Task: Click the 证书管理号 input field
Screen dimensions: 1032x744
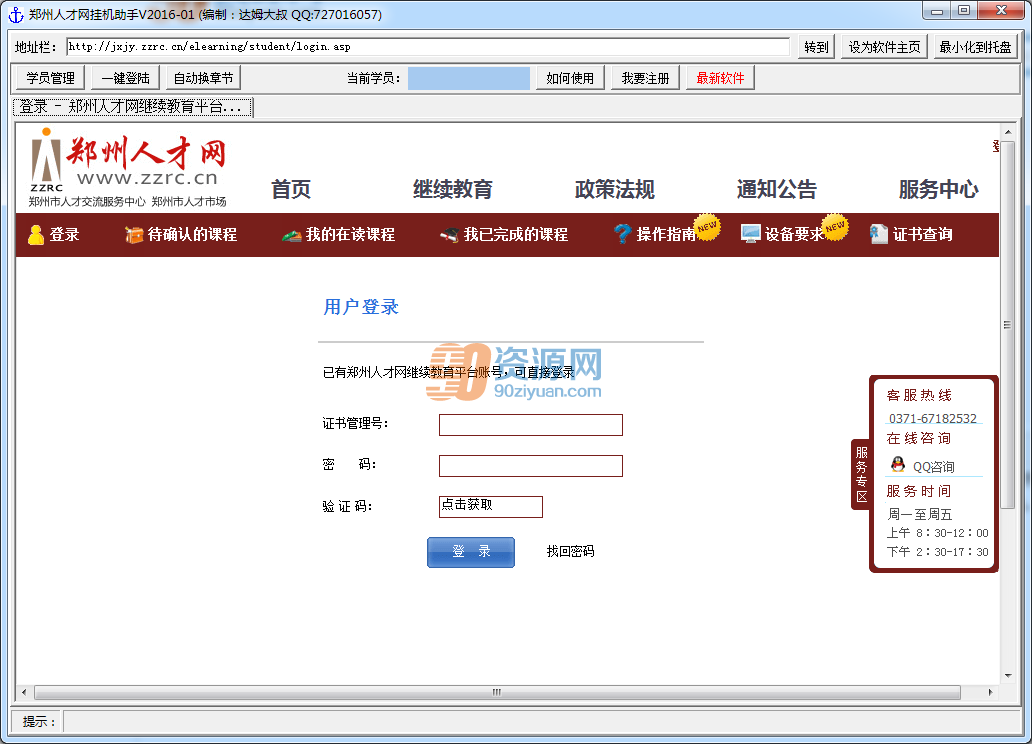Action: [x=530, y=425]
